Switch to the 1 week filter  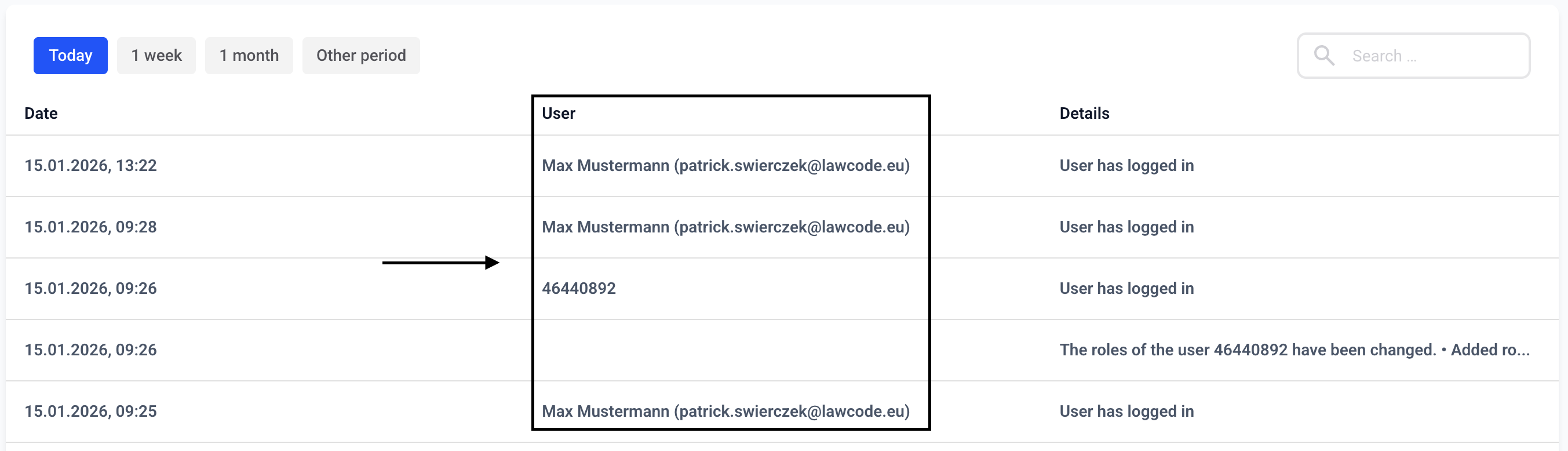tap(156, 56)
